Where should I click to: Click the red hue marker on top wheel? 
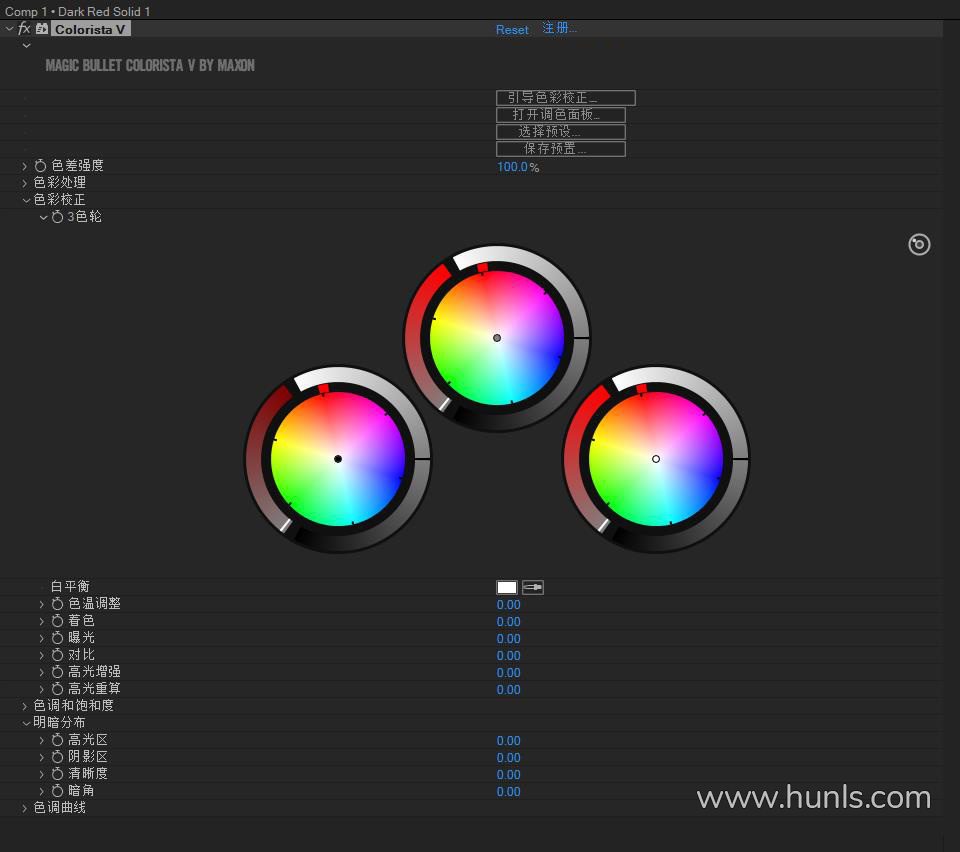pyautogui.click(x=482, y=267)
